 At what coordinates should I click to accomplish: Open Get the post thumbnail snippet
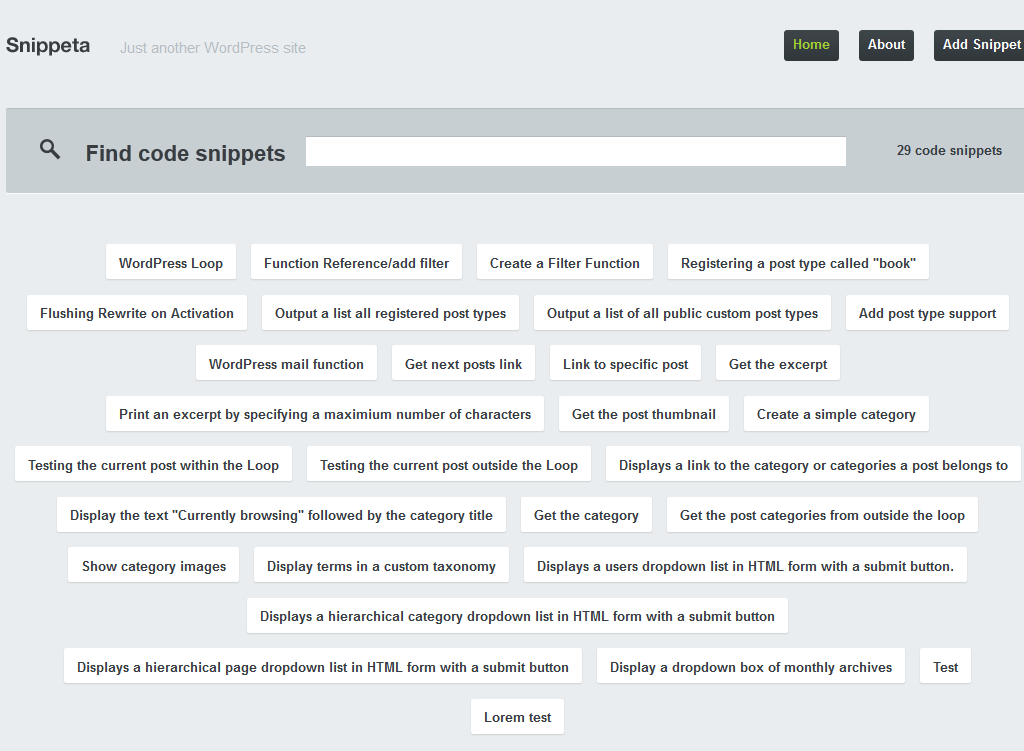coord(643,414)
